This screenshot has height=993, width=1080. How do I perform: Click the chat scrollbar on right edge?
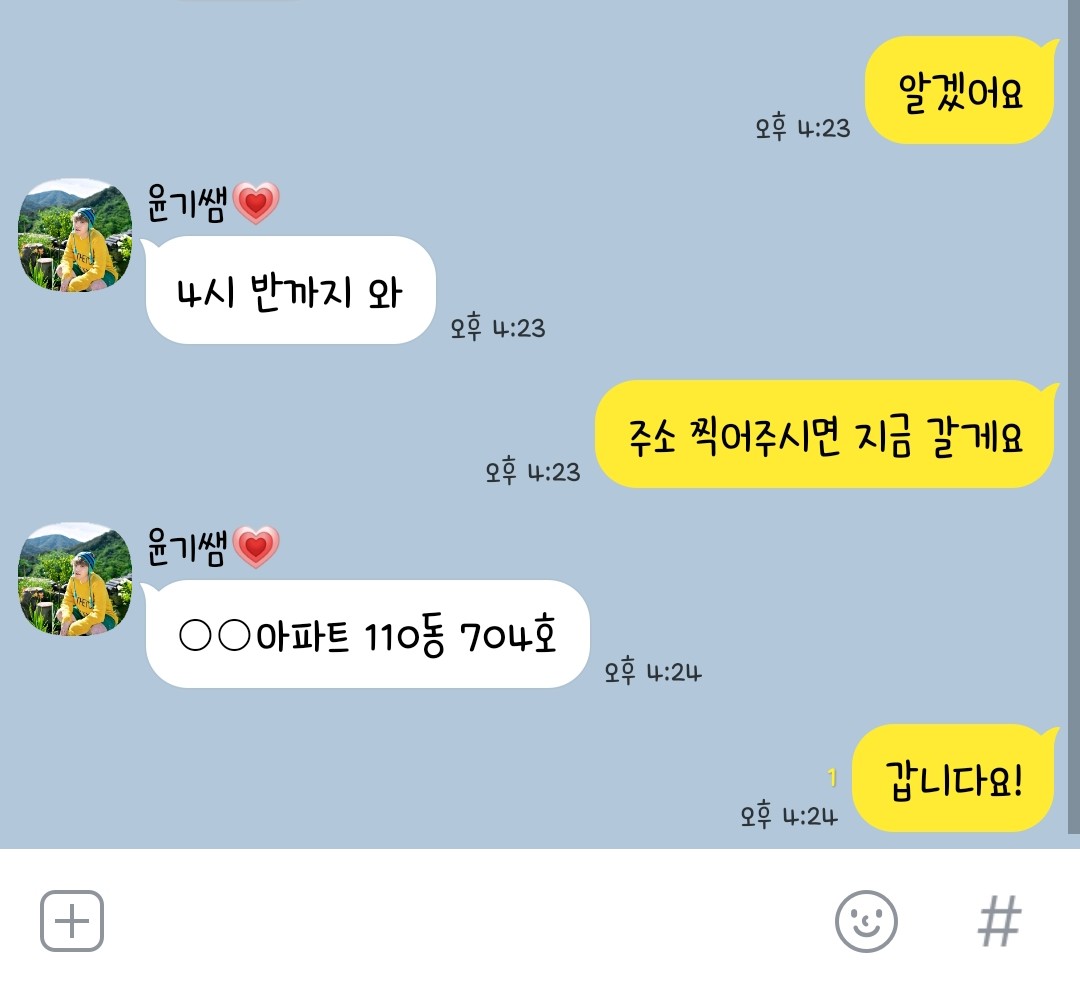coord(1073,417)
